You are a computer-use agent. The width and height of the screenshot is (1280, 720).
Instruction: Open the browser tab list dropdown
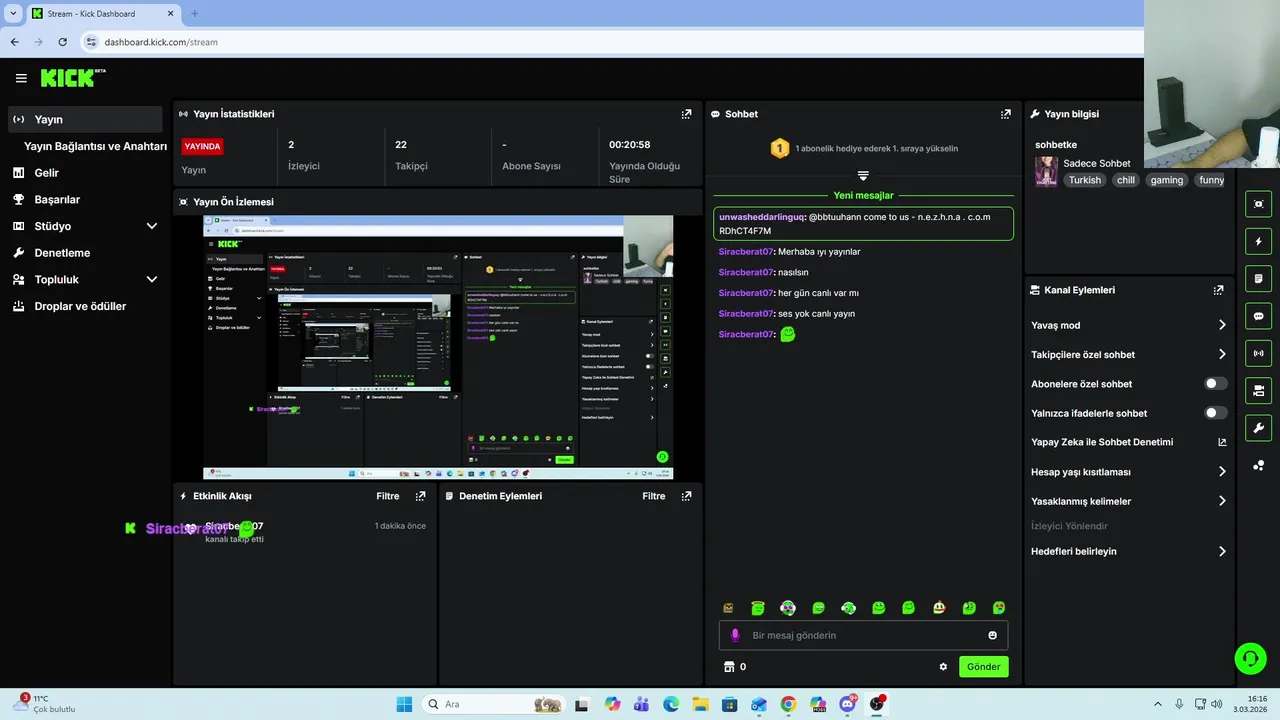(x=13, y=14)
